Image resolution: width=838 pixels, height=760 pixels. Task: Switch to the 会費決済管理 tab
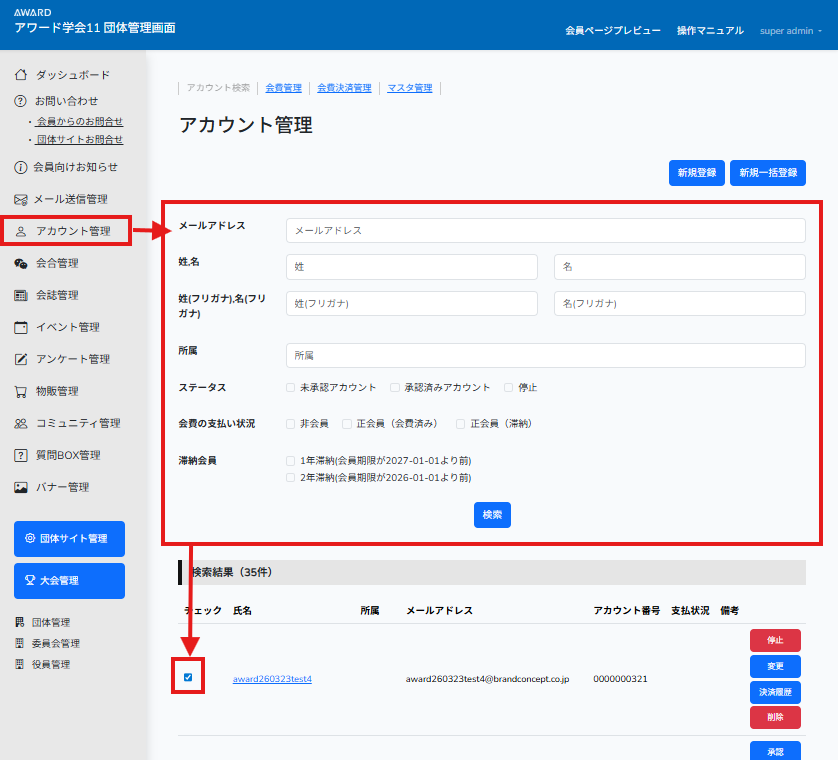pos(344,88)
